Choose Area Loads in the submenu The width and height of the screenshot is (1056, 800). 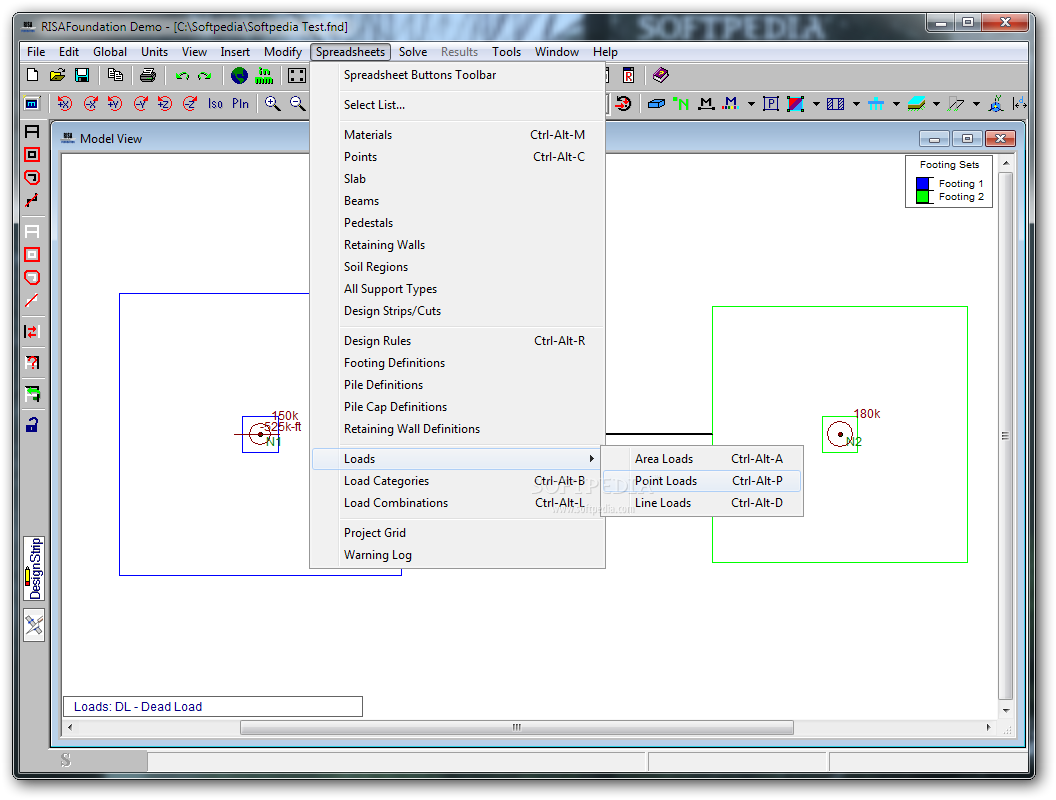click(x=702, y=459)
